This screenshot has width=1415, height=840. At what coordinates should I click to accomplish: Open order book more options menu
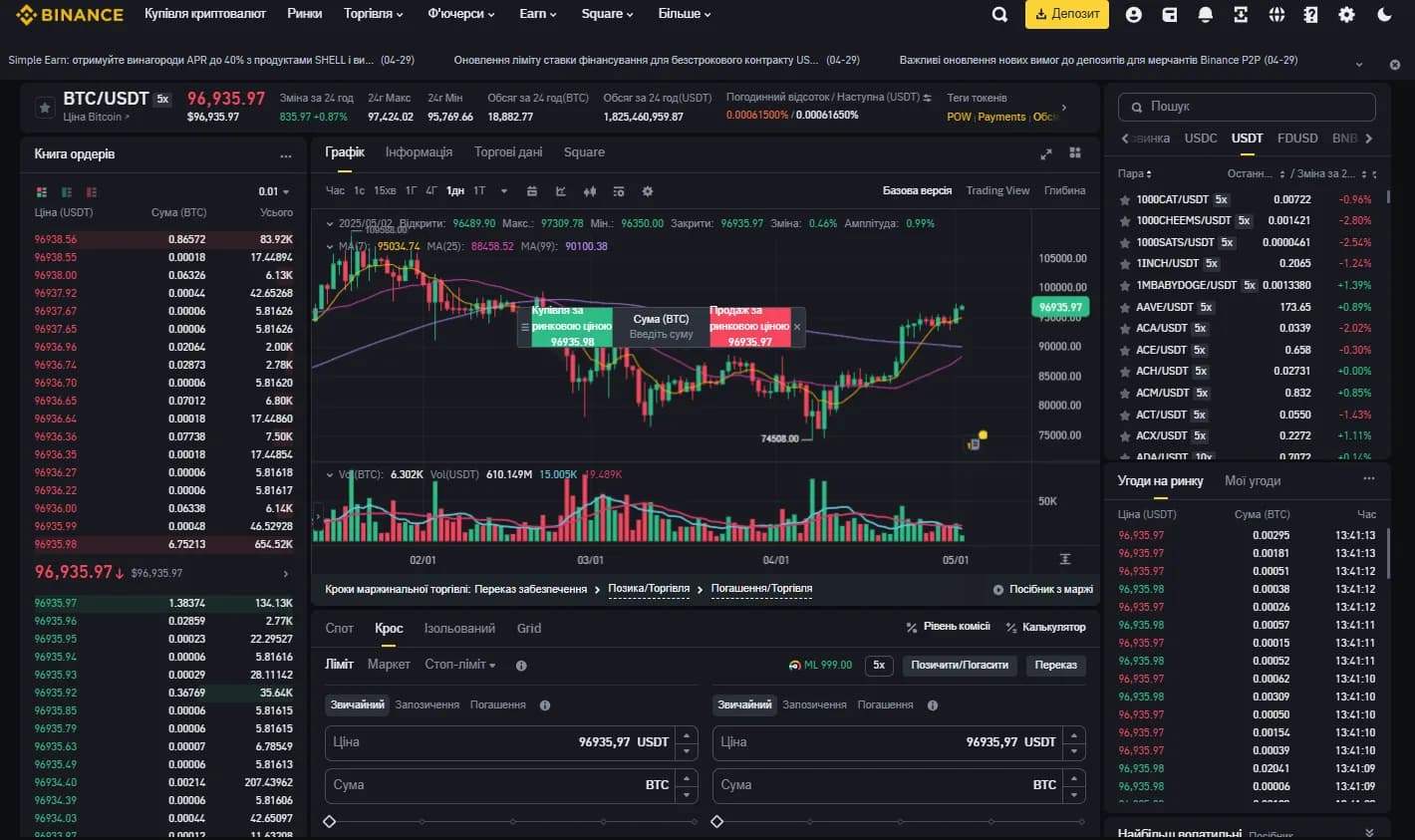[286, 155]
